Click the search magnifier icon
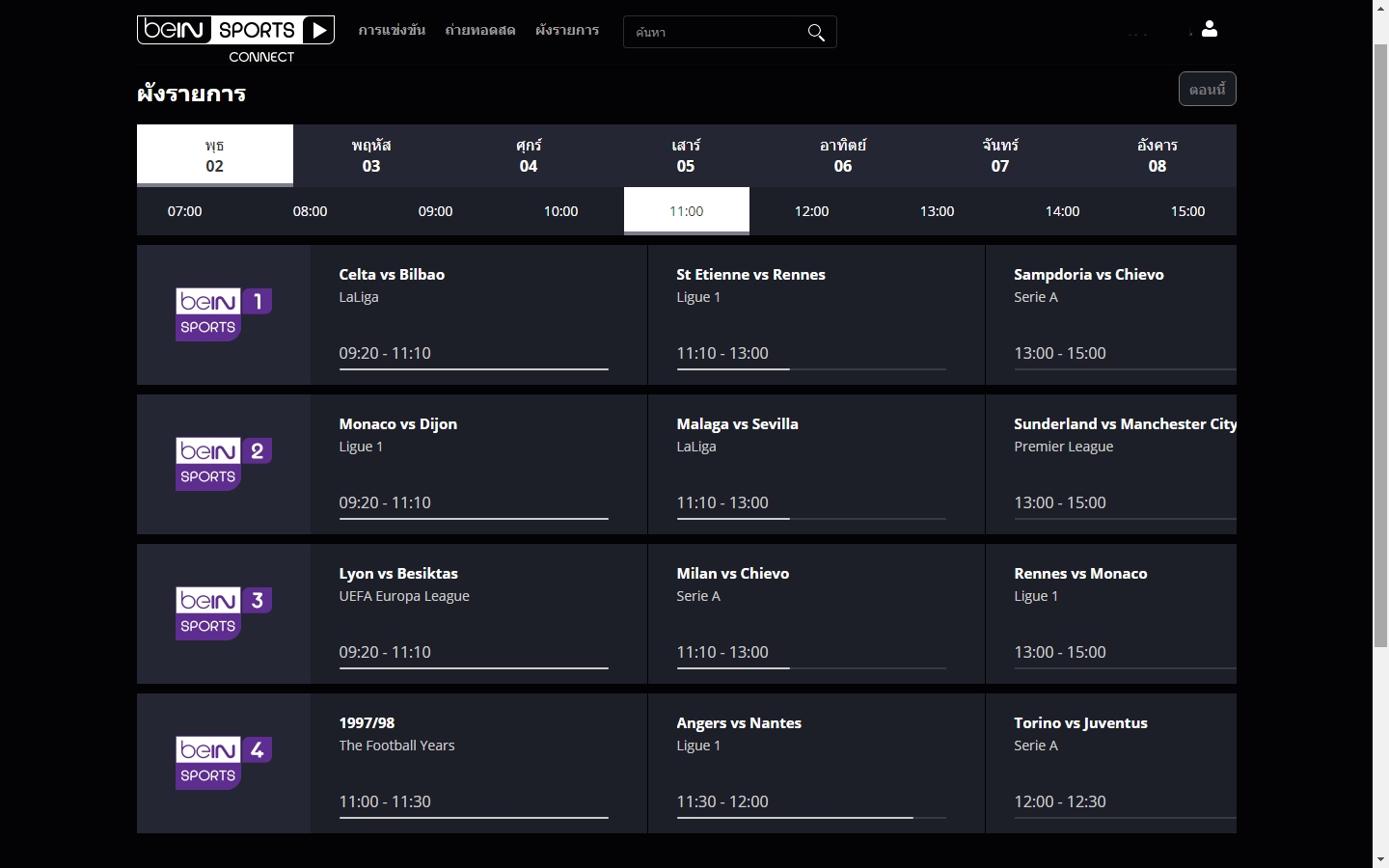 click(x=816, y=33)
